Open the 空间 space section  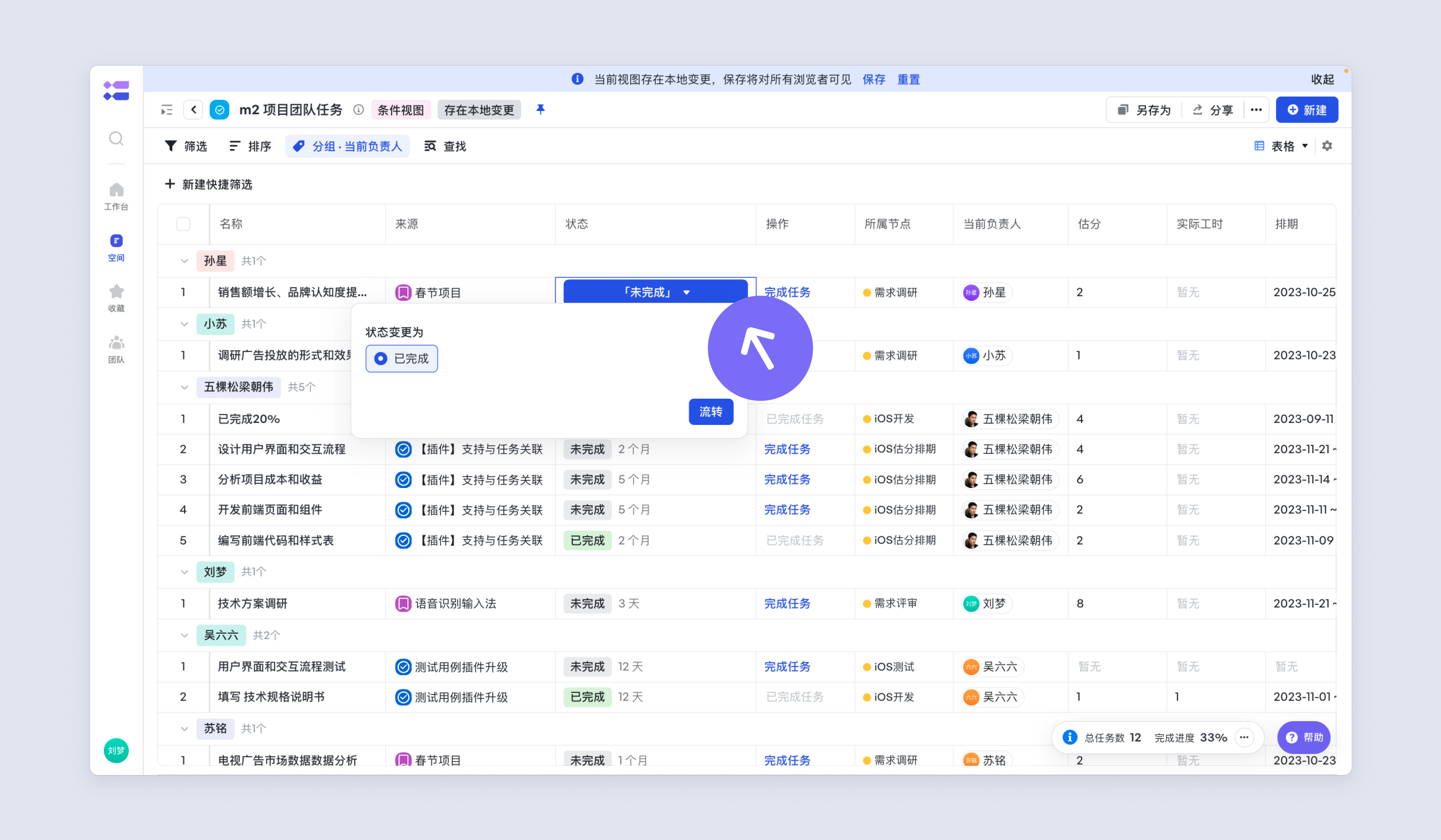click(116, 247)
